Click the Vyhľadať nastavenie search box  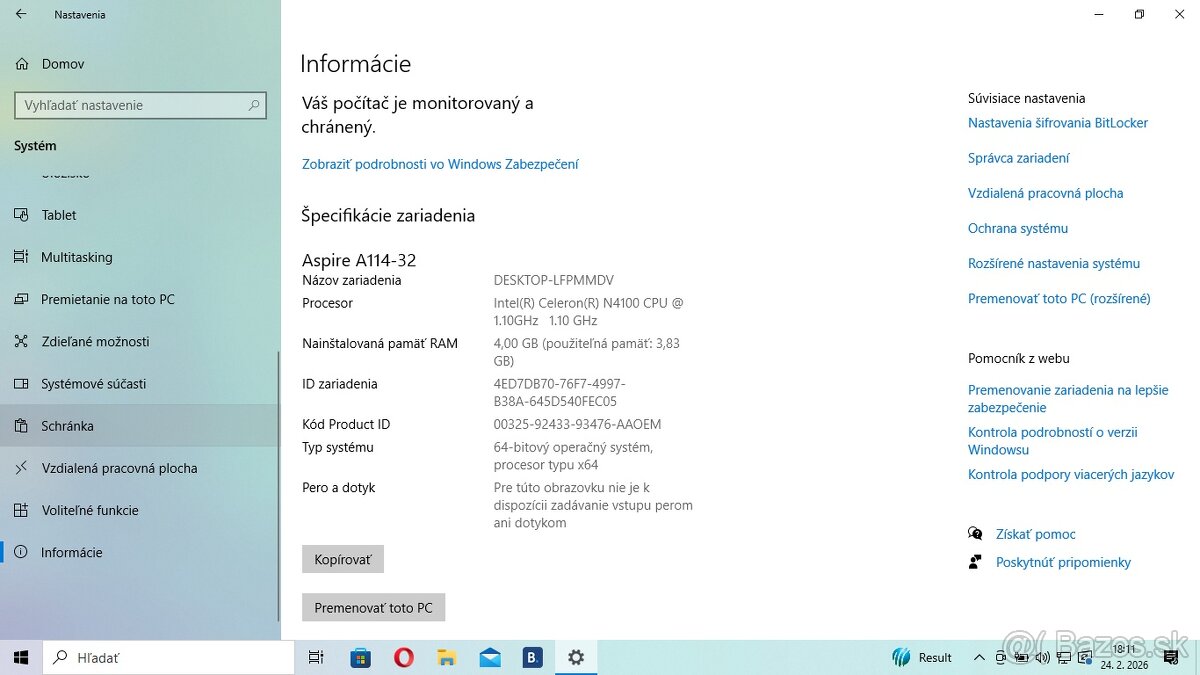(140, 105)
